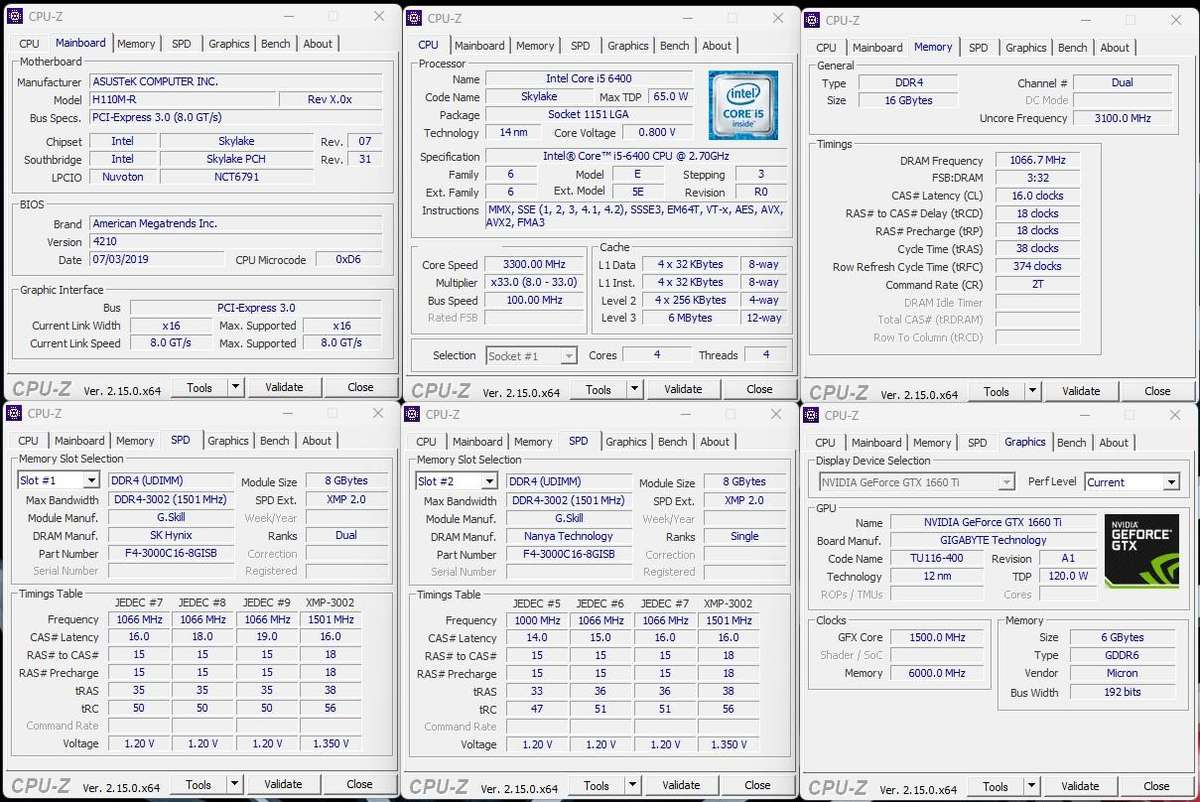
Task: Click the CPU-Z icon in the Mainboard window title bar
Action: 14,16
